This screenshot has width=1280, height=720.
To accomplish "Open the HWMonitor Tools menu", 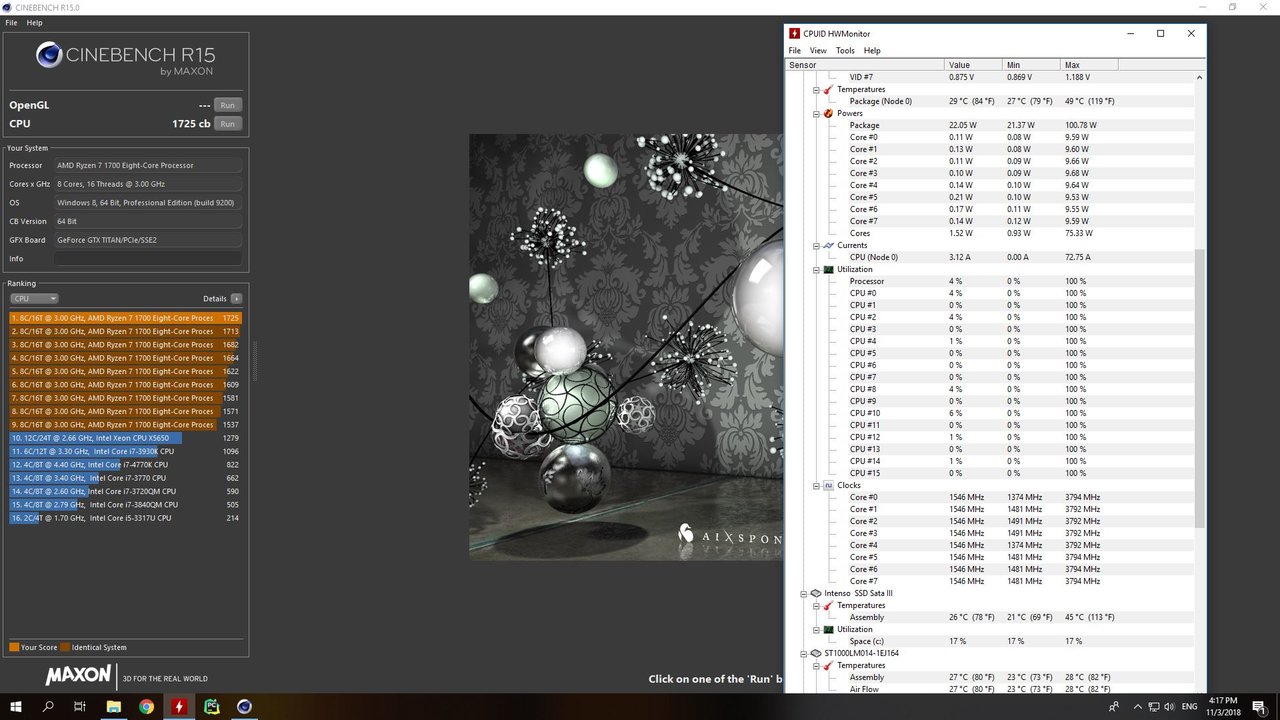I will point(845,50).
